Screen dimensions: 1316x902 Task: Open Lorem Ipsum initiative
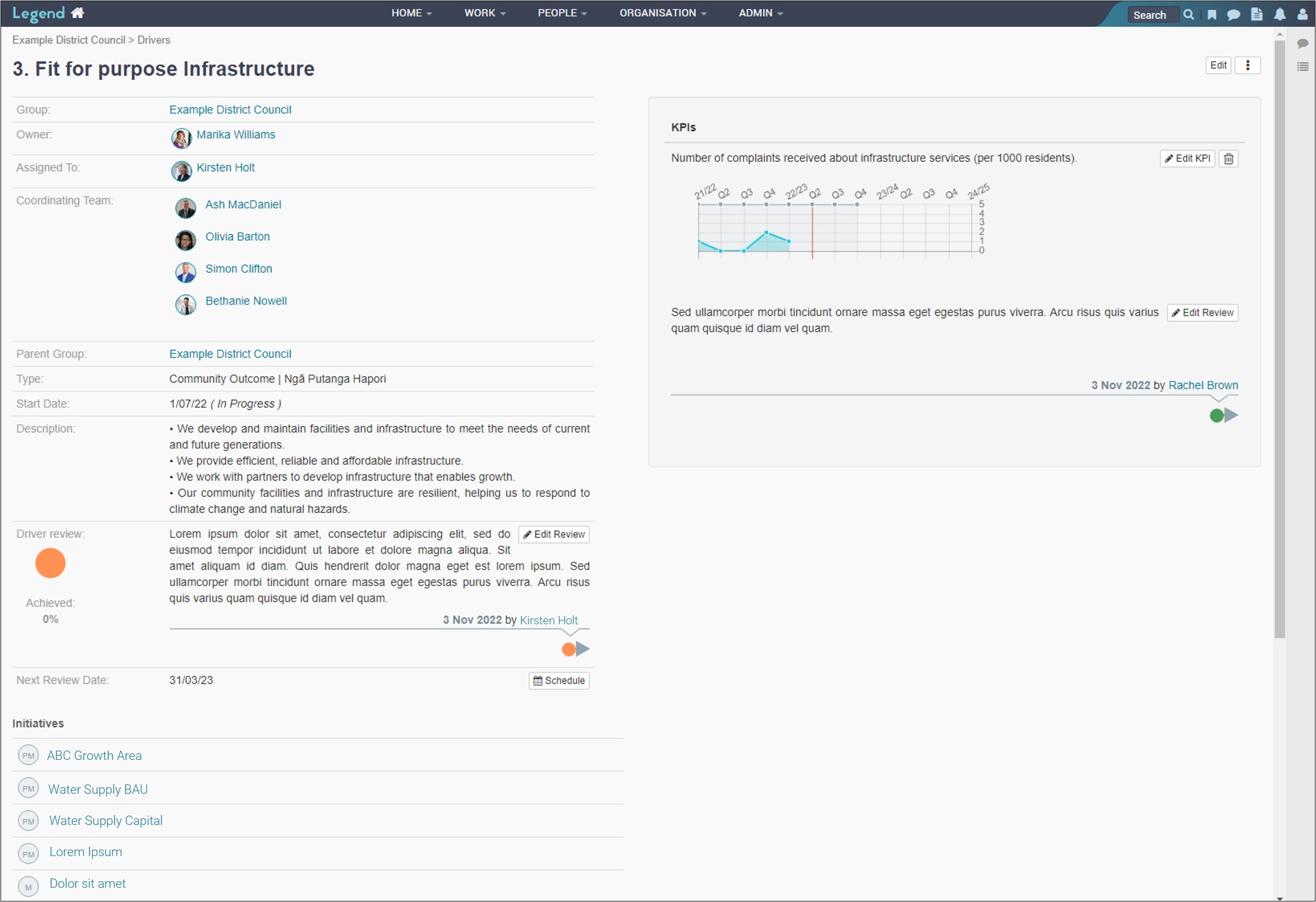85,852
